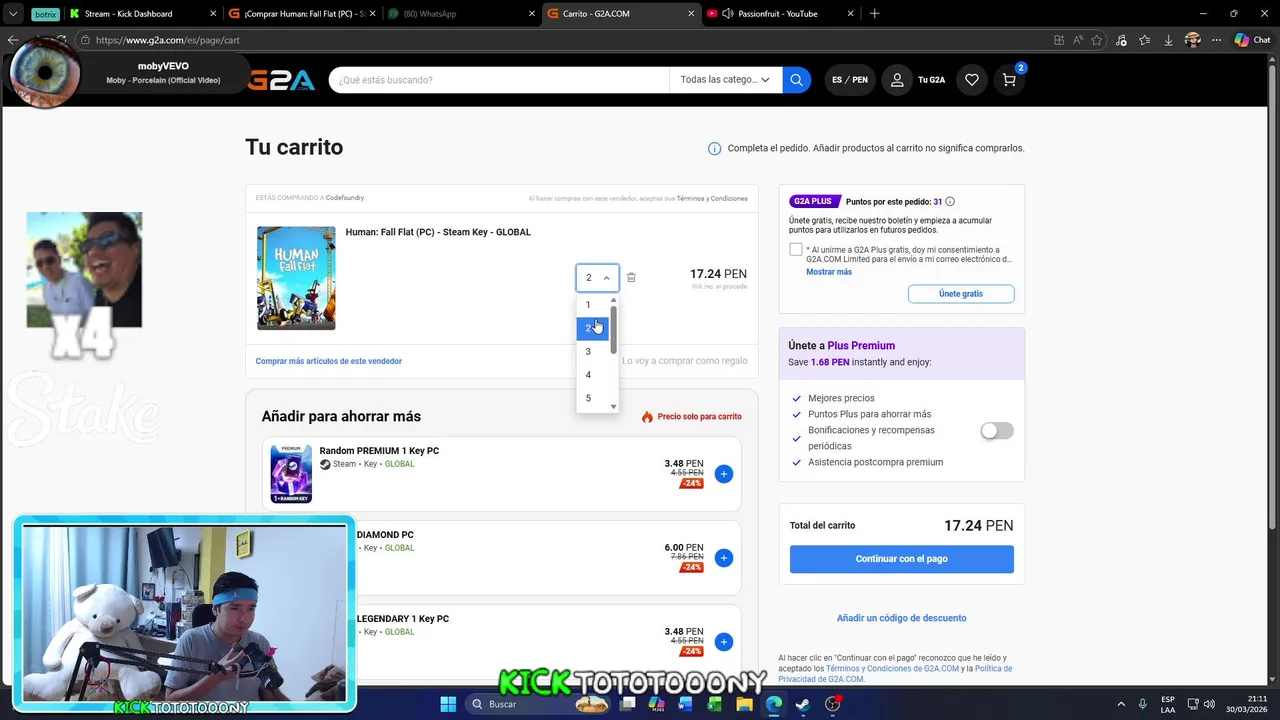Open new browser tab
1280x720 pixels.
[875, 14]
